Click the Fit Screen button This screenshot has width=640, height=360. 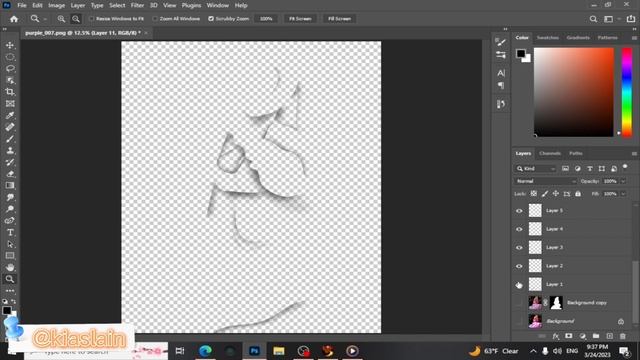[300, 19]
